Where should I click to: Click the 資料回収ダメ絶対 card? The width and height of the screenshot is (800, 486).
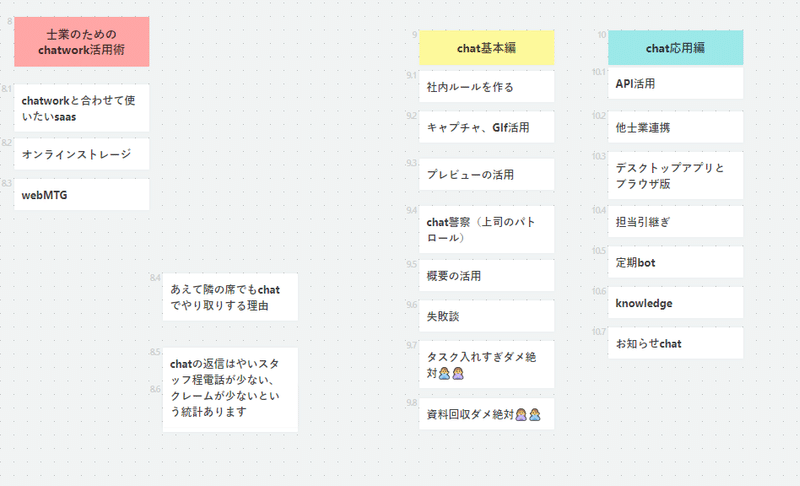[x=487, y=414]
